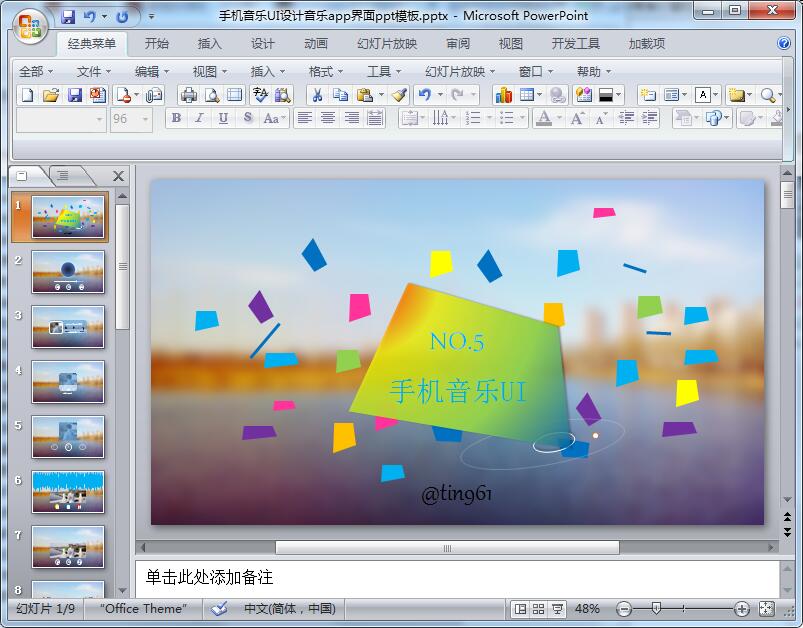Run the Spelling check icon
Screen dimensions: 803x628
pyautogui.click(x=260, y=95)
